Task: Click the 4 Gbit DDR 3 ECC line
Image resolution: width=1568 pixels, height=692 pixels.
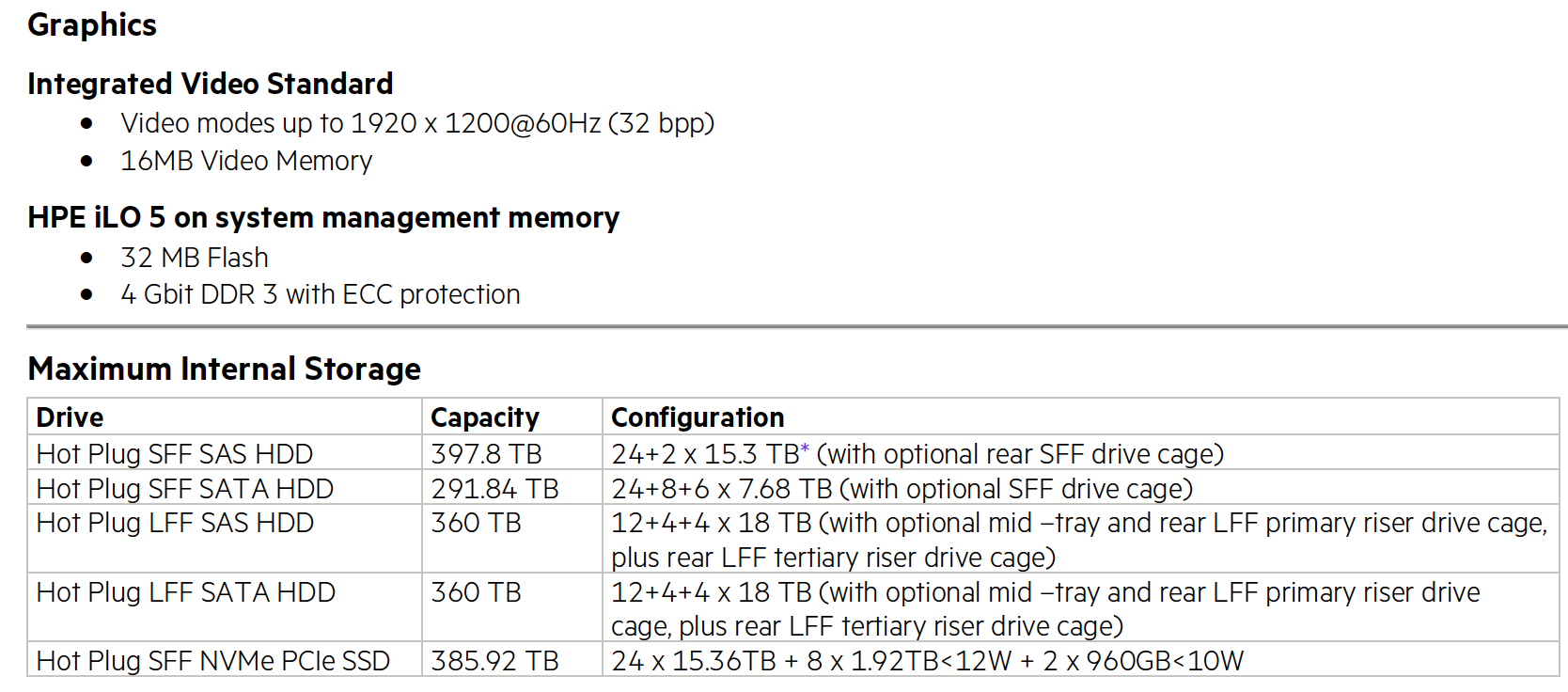Action: point(321,294)
